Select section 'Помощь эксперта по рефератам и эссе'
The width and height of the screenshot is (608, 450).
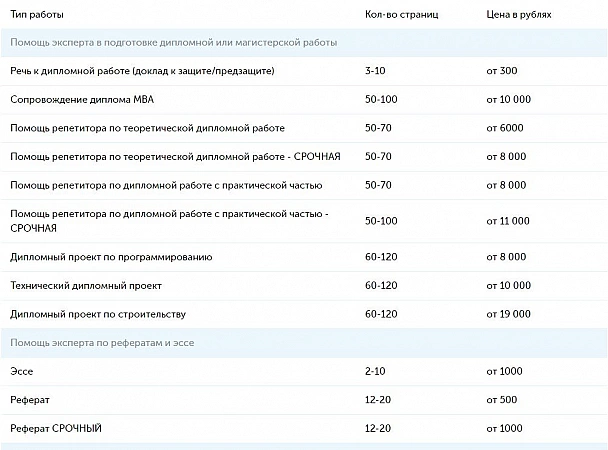tap(101, 343)
